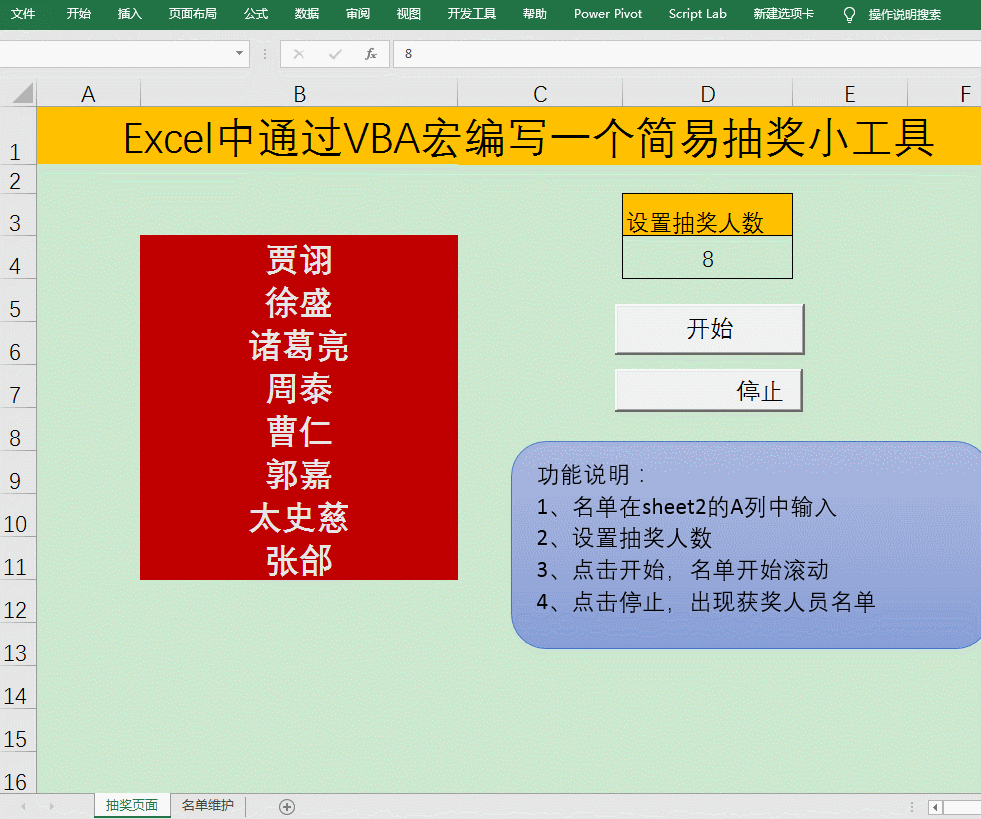Select the 抽奖页面 sheet tab
This screenshot has height=819, width=981.
(132, 805)
